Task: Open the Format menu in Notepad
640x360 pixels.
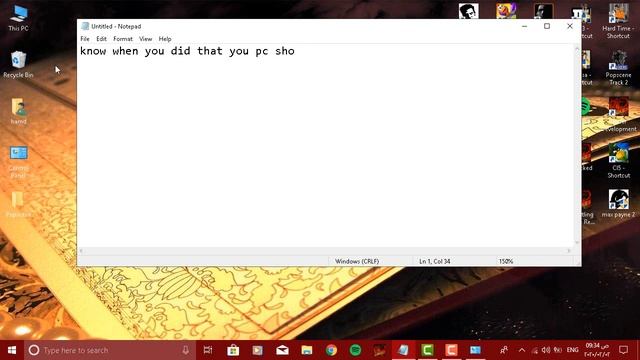Action: coord(123,39)
